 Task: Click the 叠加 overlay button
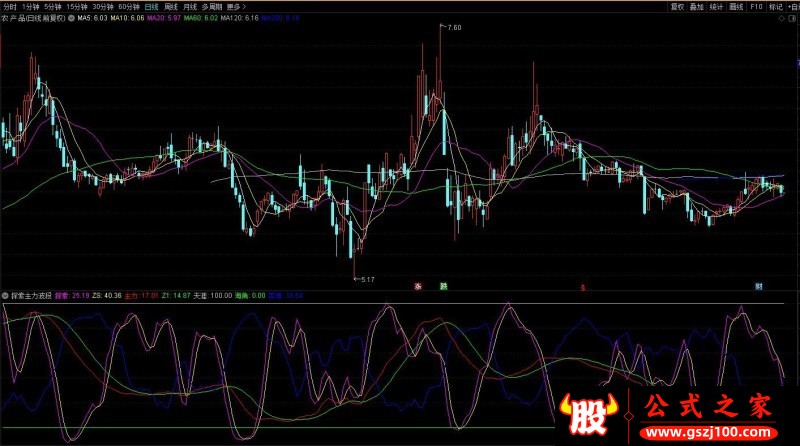tap(696, 7)
